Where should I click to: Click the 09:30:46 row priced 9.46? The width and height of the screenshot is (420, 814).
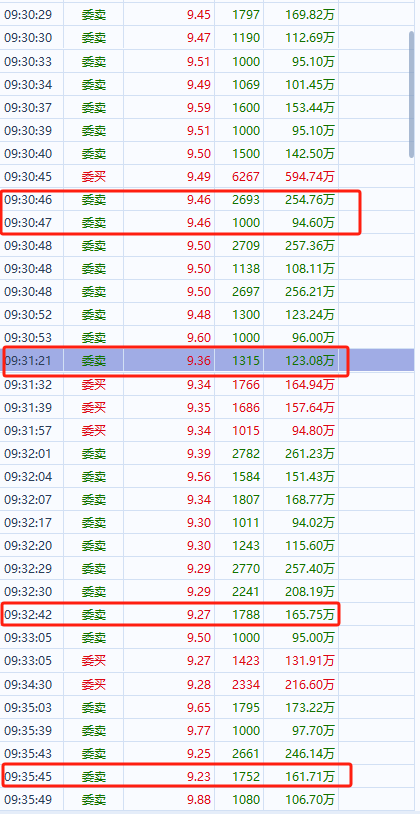tap(208, 200)
